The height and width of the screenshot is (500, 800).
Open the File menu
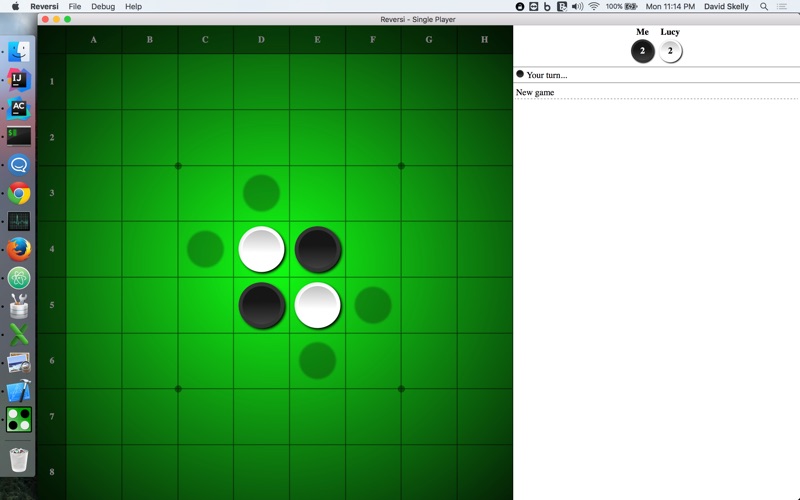pyautogui.click(x=74, y=7)
